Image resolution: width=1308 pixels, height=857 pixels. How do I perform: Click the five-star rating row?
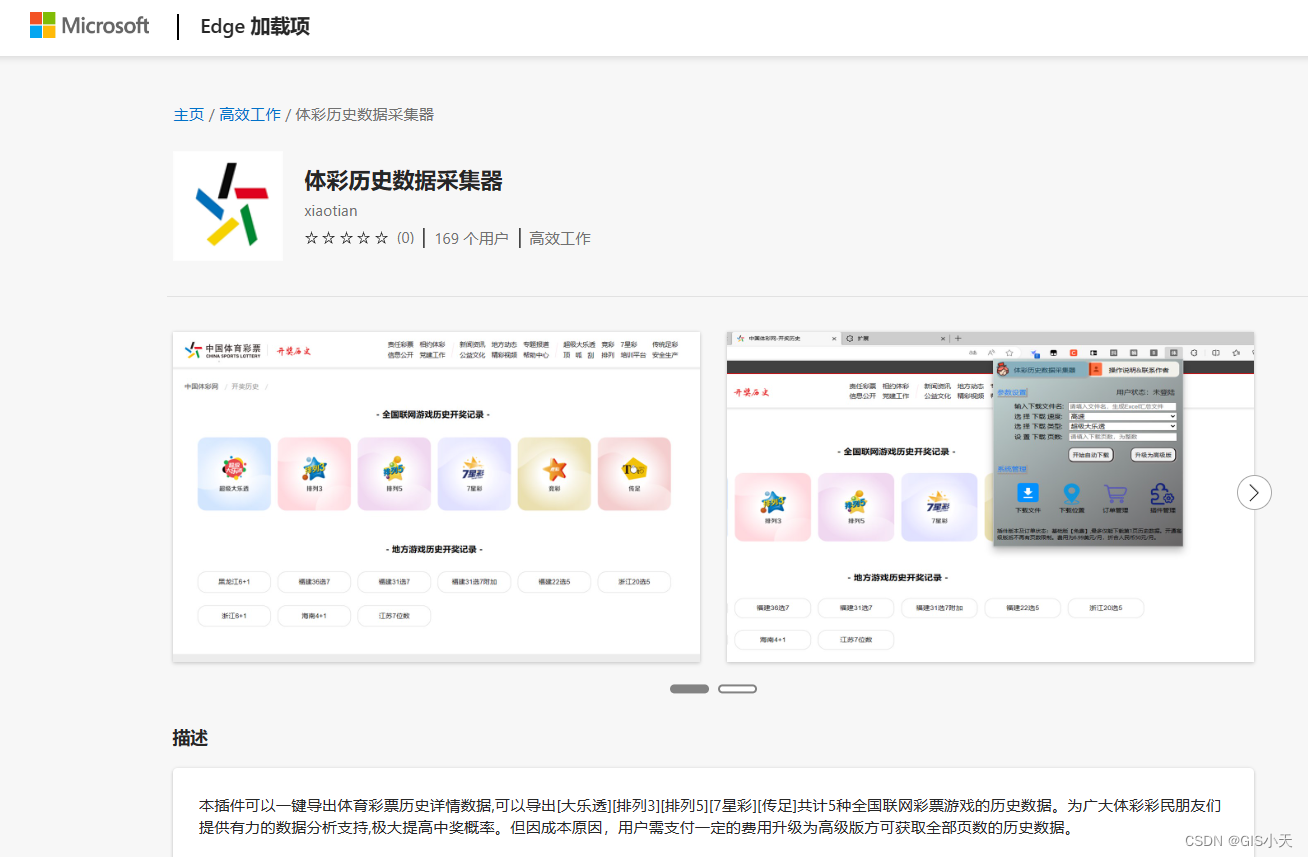pyautogui.click(x=346, y=238)
